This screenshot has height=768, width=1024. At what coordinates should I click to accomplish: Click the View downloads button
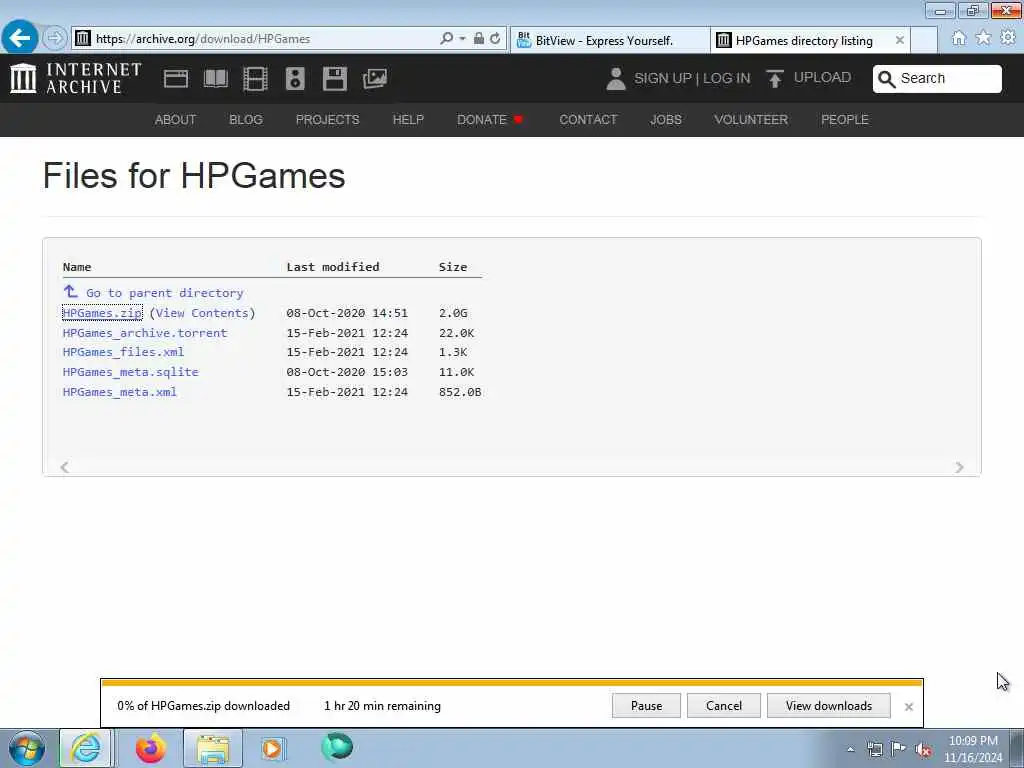[x=829, y=706]
